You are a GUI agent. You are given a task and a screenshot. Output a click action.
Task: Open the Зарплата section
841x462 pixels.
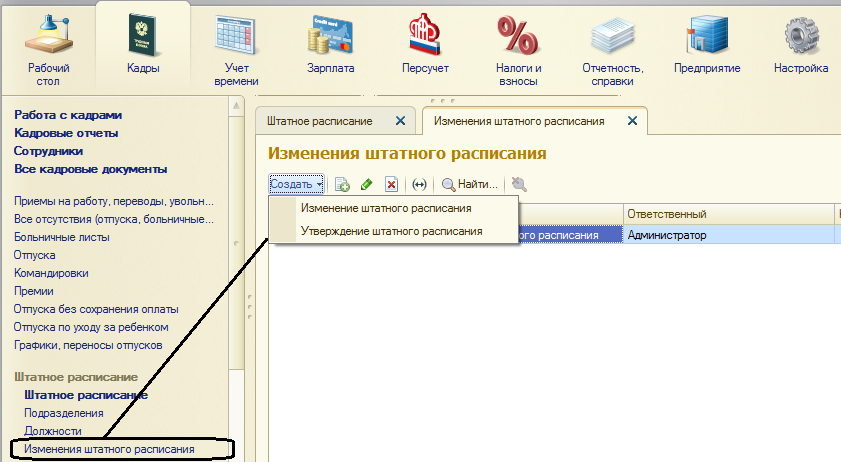330,46
